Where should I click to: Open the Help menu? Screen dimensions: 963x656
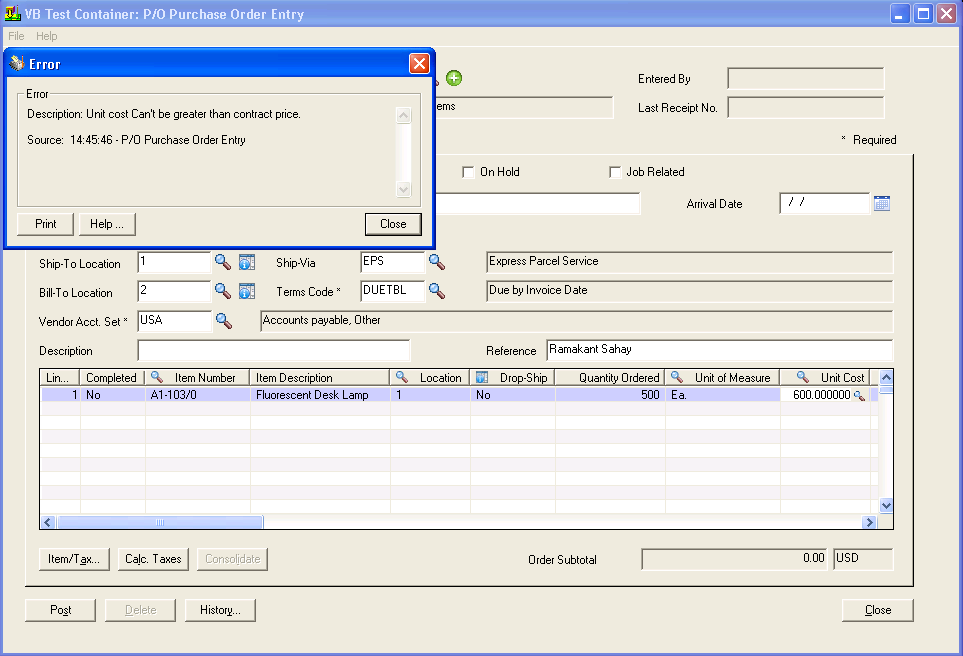47,36
